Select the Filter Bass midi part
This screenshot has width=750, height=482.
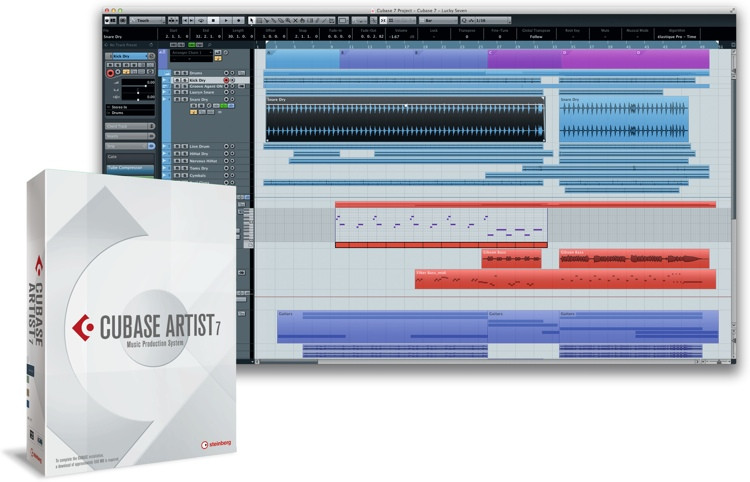[x=565, y=279]
